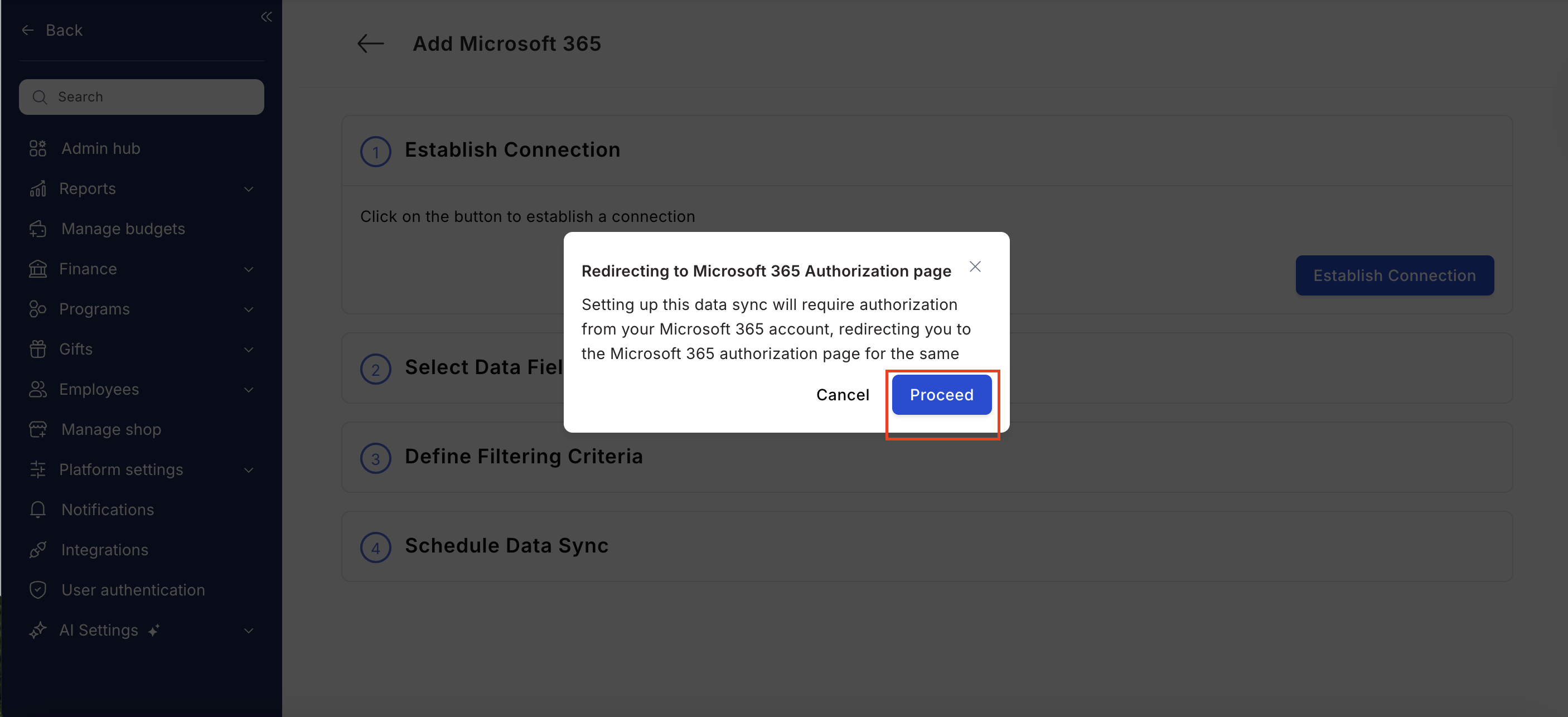
Task: Click the AI Settings sparkle icon
Action: 38,631
